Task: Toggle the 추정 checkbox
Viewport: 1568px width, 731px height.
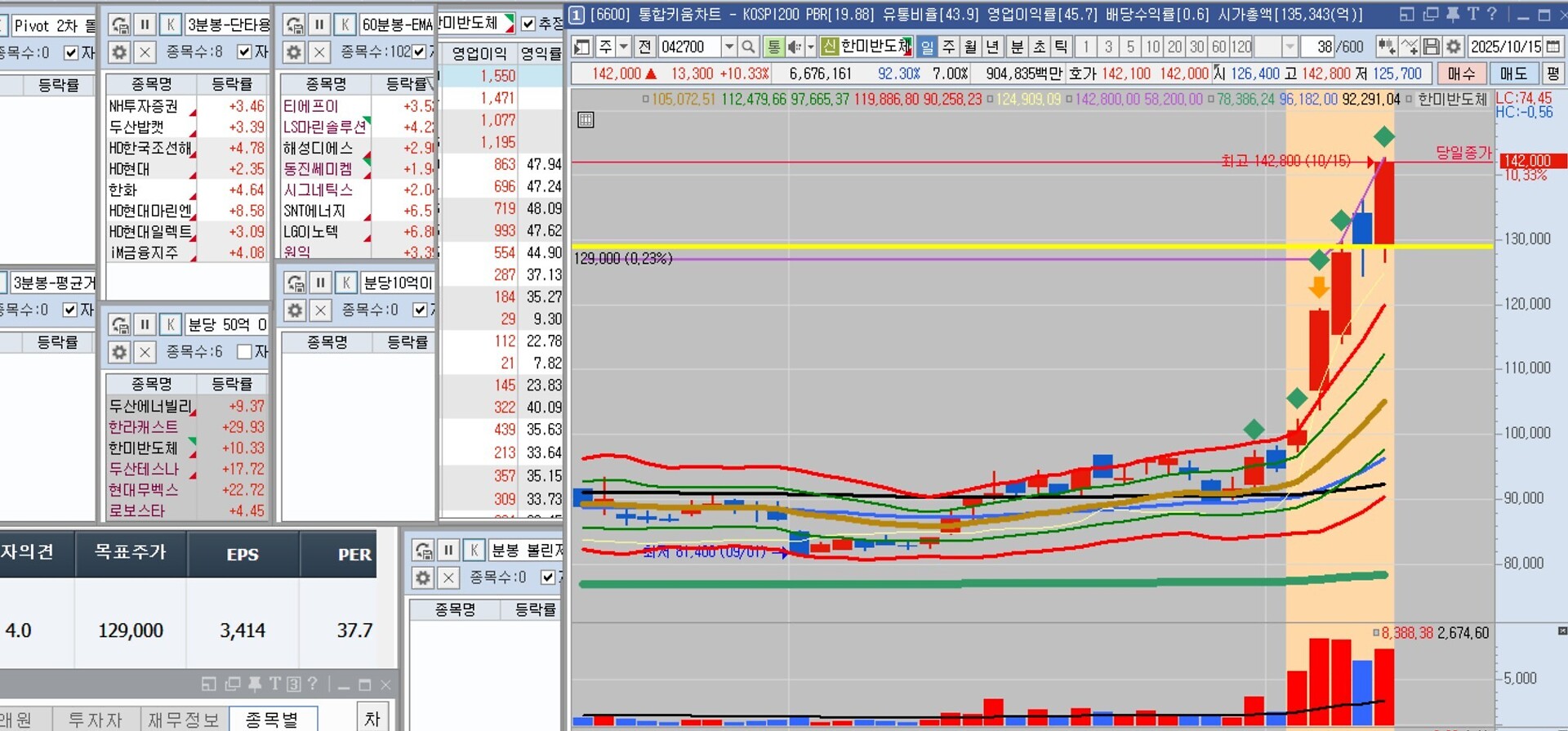Action: pos(528,24)
